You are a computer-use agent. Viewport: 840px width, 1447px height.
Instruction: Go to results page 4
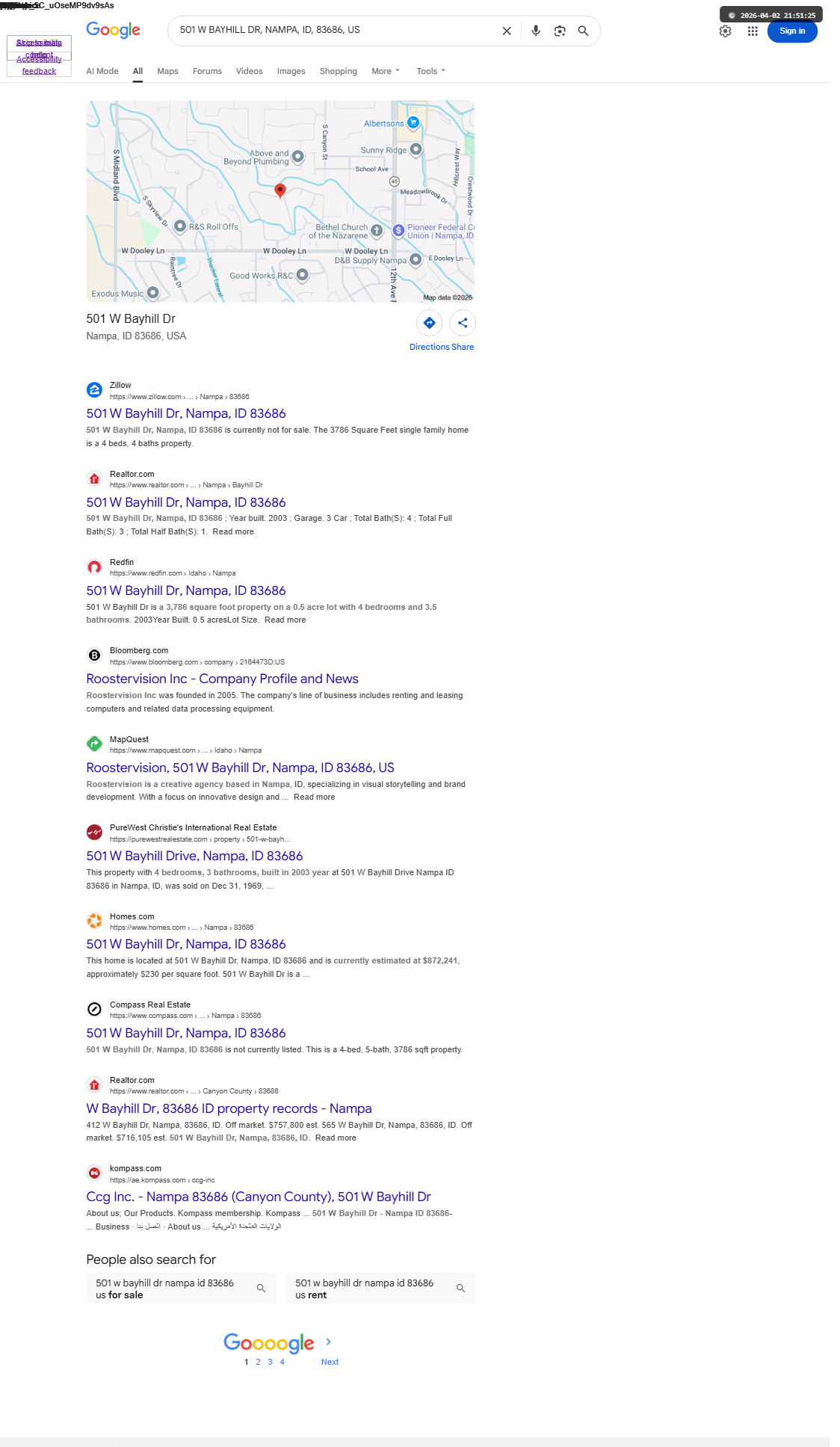(282, 1362)
